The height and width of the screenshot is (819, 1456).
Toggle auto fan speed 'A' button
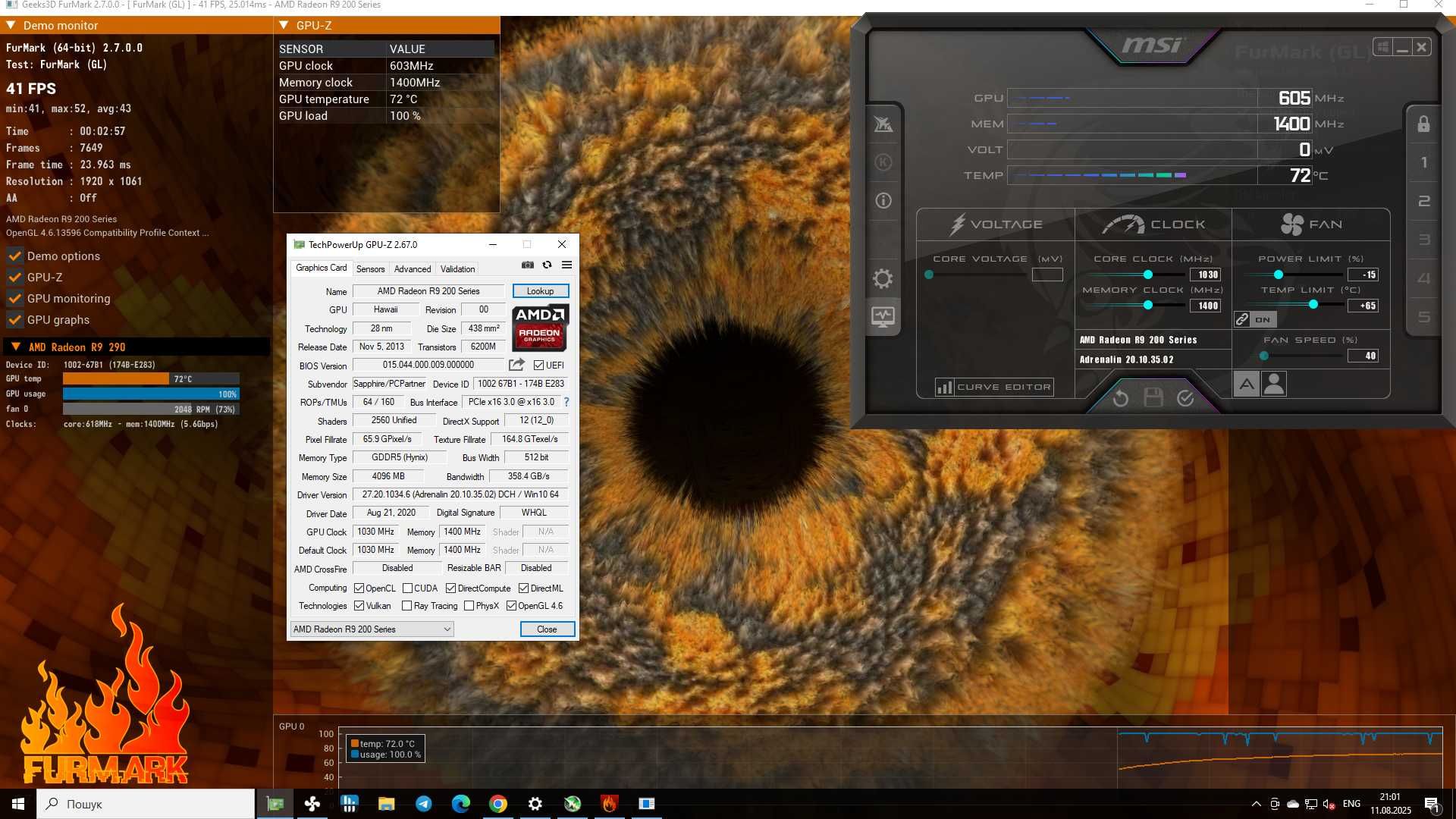[1246, 384]
